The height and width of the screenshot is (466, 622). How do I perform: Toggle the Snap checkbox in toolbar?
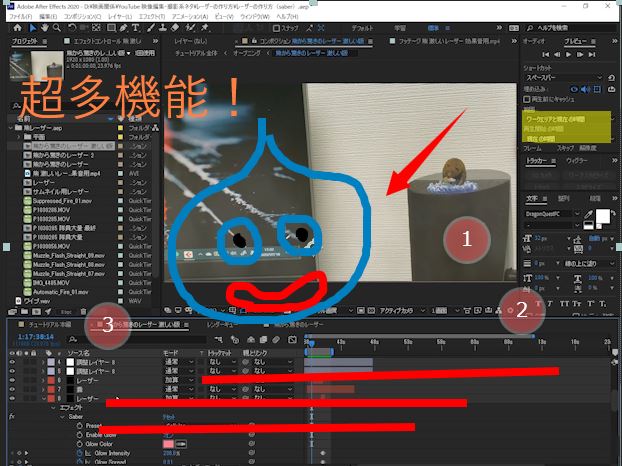276,28
